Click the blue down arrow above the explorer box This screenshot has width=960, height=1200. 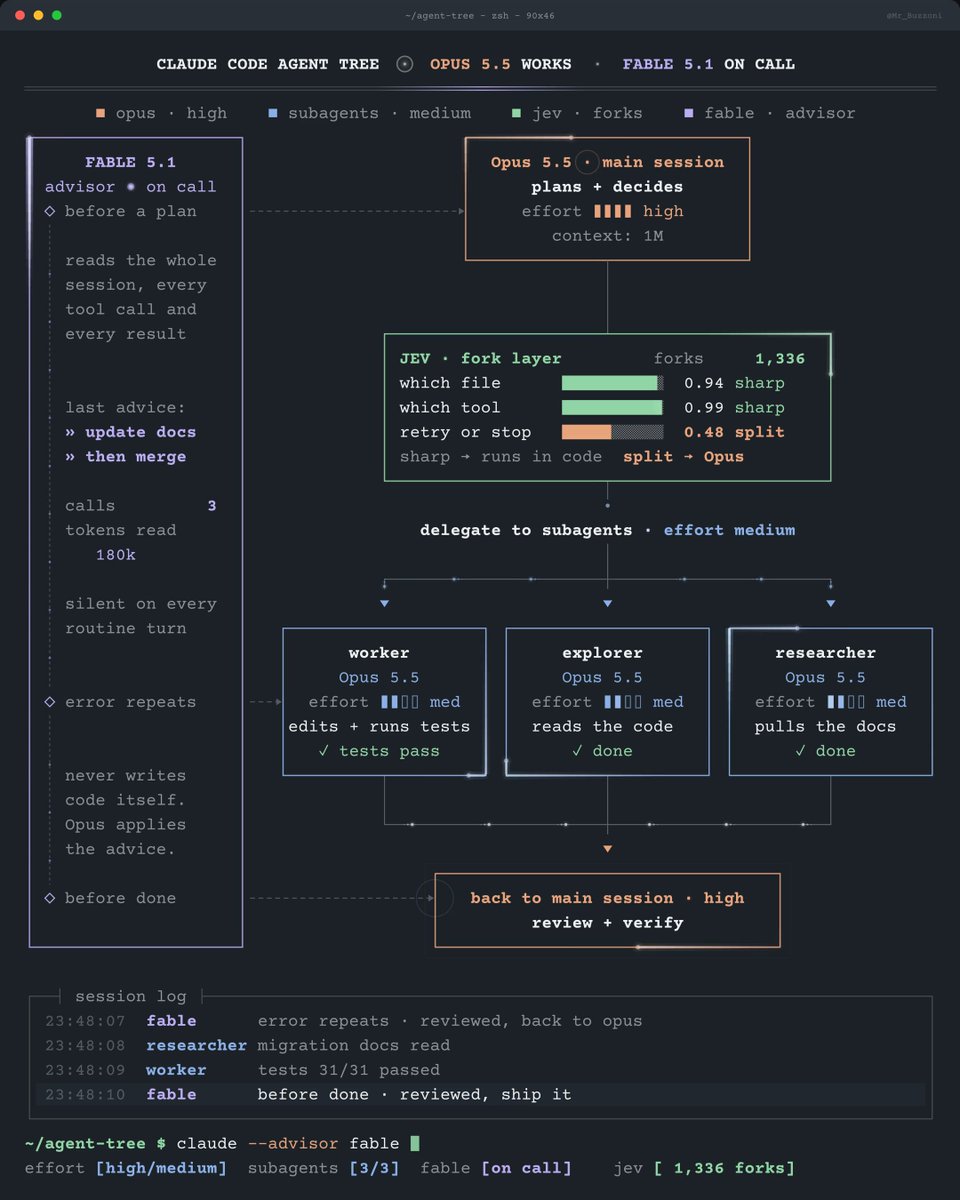click(607, 604)
